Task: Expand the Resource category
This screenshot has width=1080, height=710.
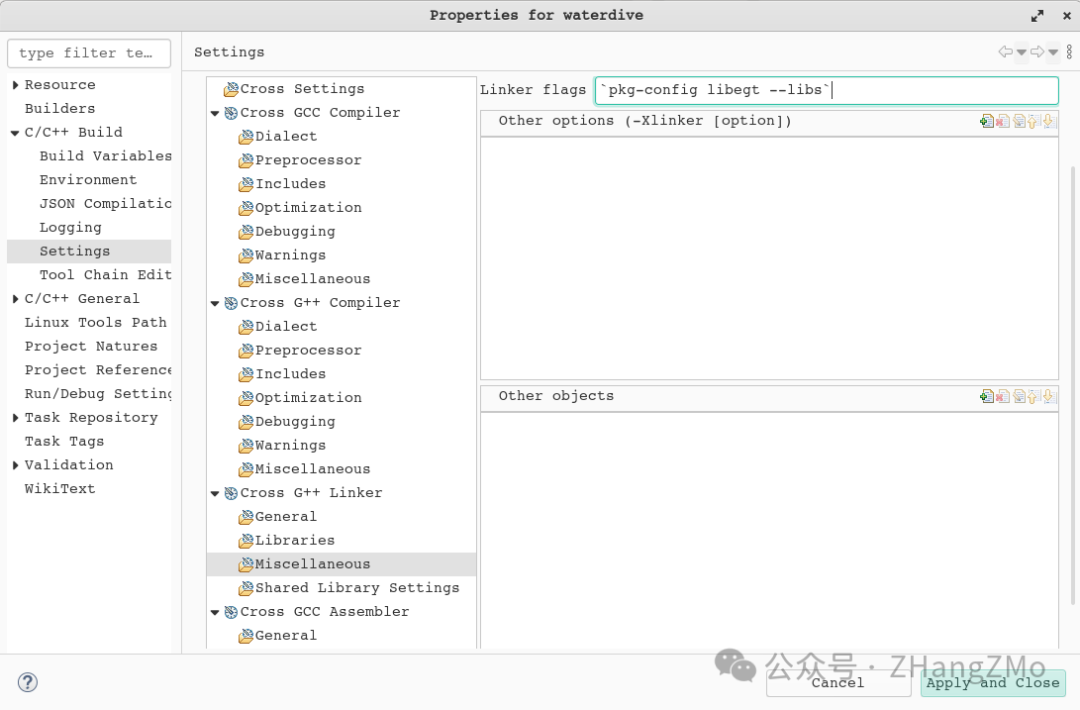Action: coord(15,85)
